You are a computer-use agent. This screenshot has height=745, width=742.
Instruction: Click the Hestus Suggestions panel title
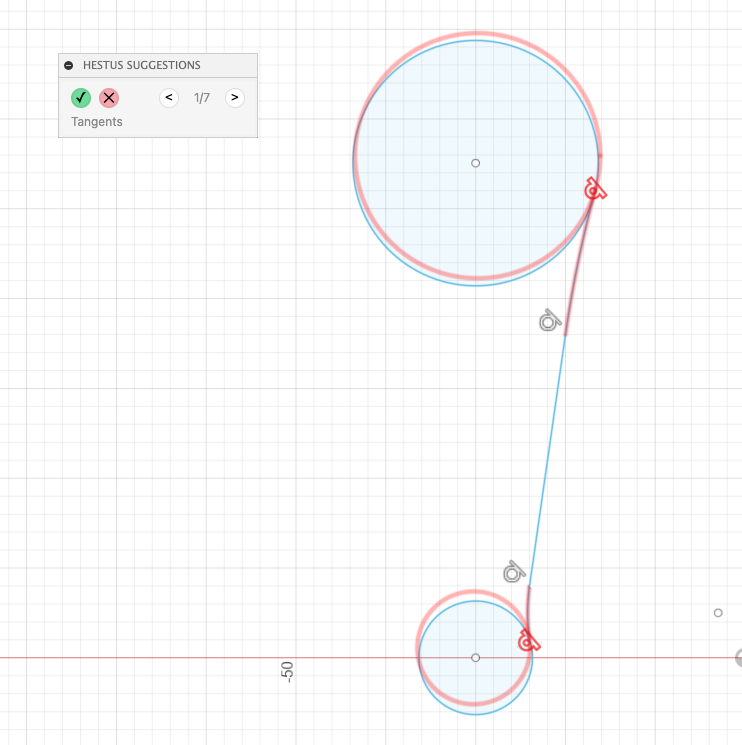pyautogui.click(x=141, y=66)
